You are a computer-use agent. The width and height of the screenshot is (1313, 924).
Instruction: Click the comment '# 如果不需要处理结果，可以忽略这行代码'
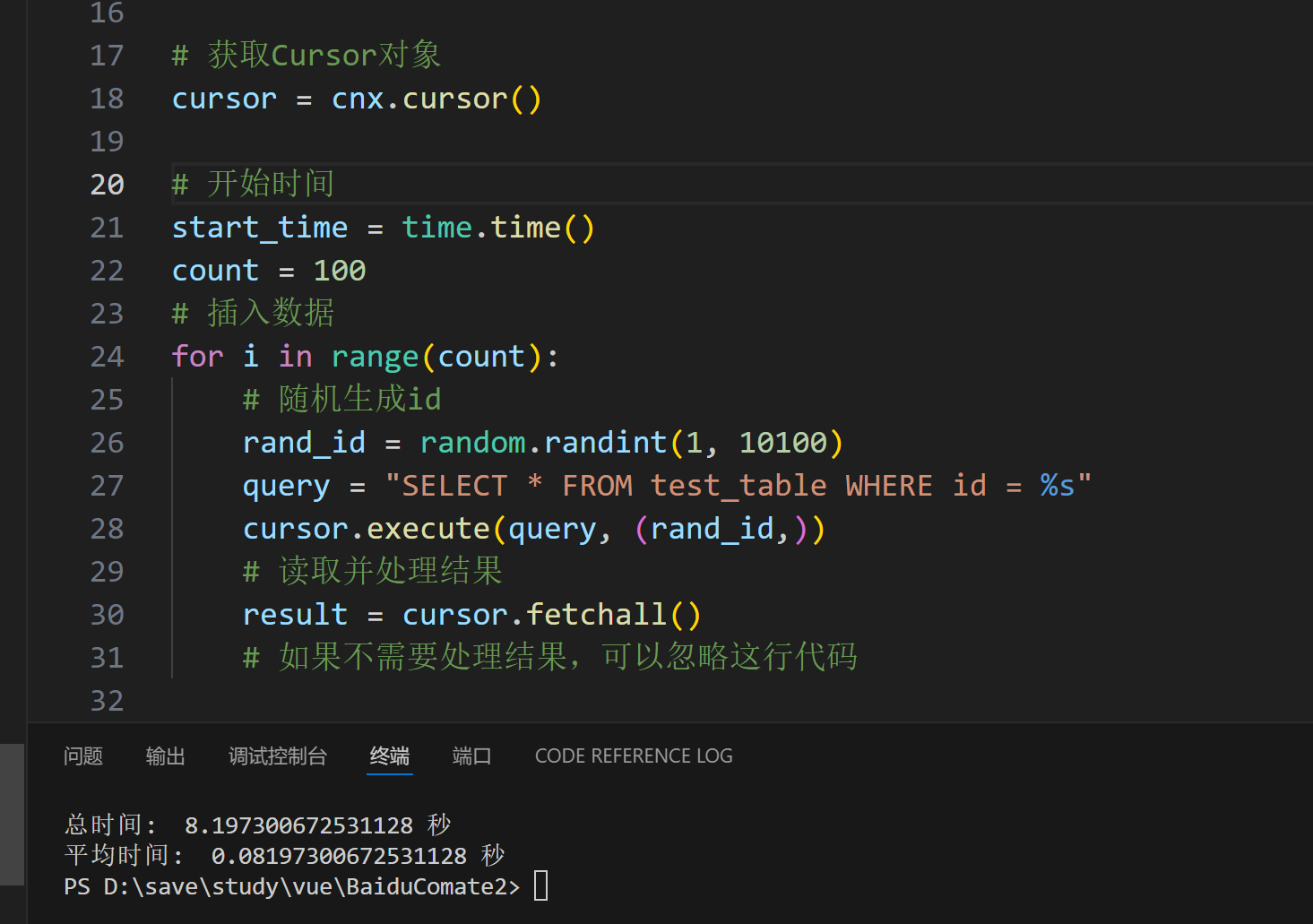click(x=550, y=657)
